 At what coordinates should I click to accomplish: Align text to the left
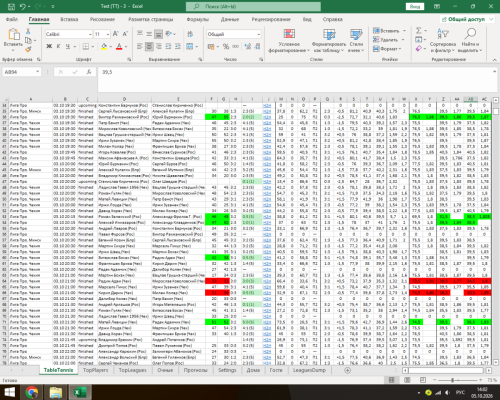[140, 46]
